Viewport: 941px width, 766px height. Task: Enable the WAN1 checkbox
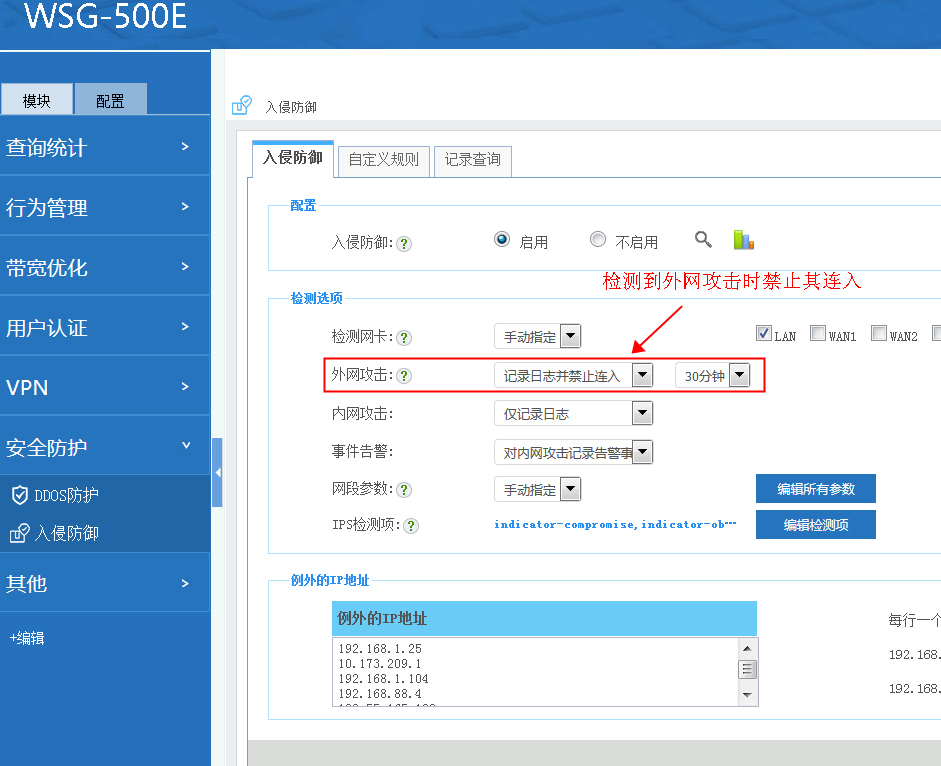pos(818,334)
